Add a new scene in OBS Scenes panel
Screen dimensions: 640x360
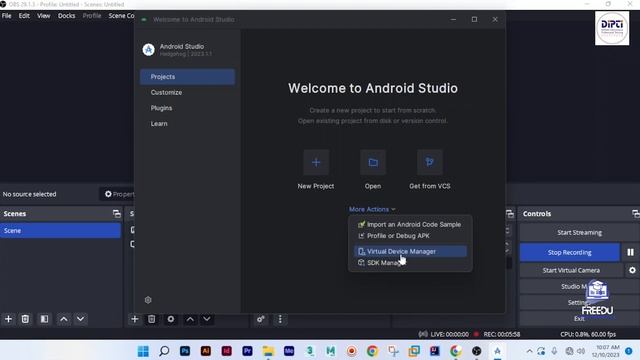[8, 319]
